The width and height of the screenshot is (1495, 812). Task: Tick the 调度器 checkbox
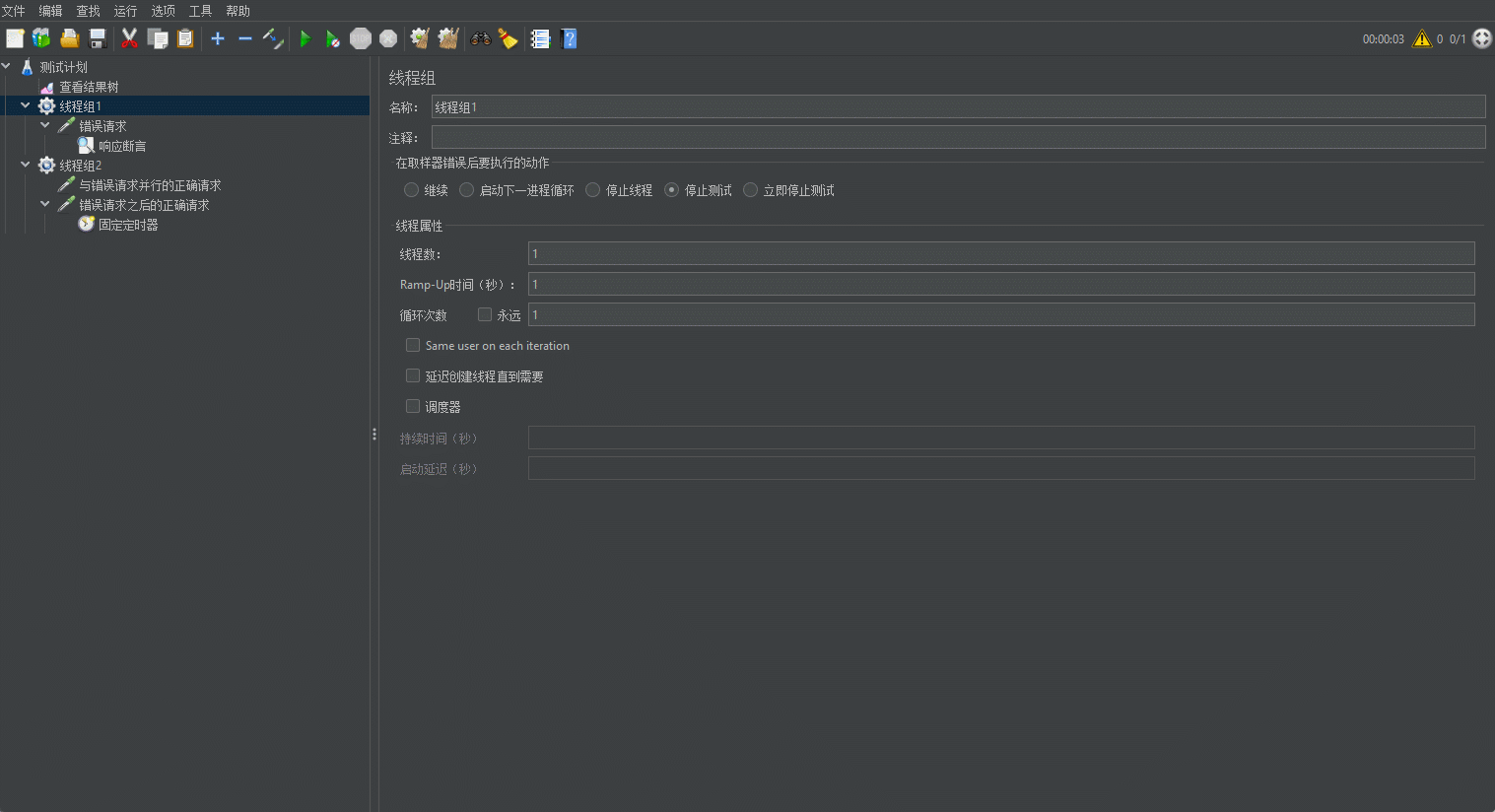pos(413,406)
